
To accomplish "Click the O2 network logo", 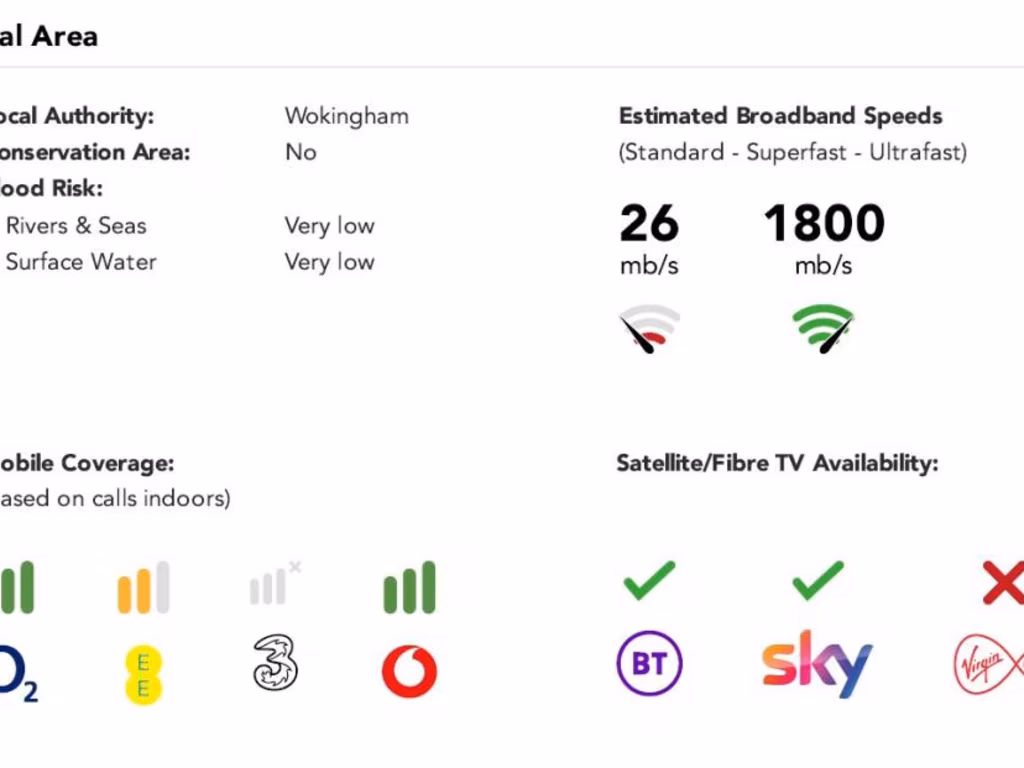I will pyautogui.click(x=17, y=672).
